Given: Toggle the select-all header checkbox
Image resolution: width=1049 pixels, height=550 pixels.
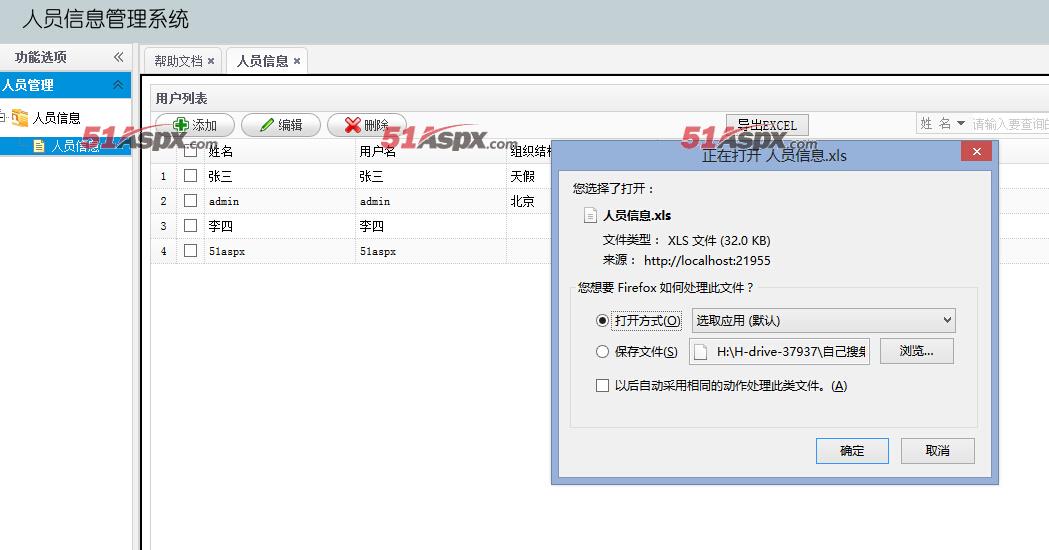Looking at the screenshot, I should 191,151.
